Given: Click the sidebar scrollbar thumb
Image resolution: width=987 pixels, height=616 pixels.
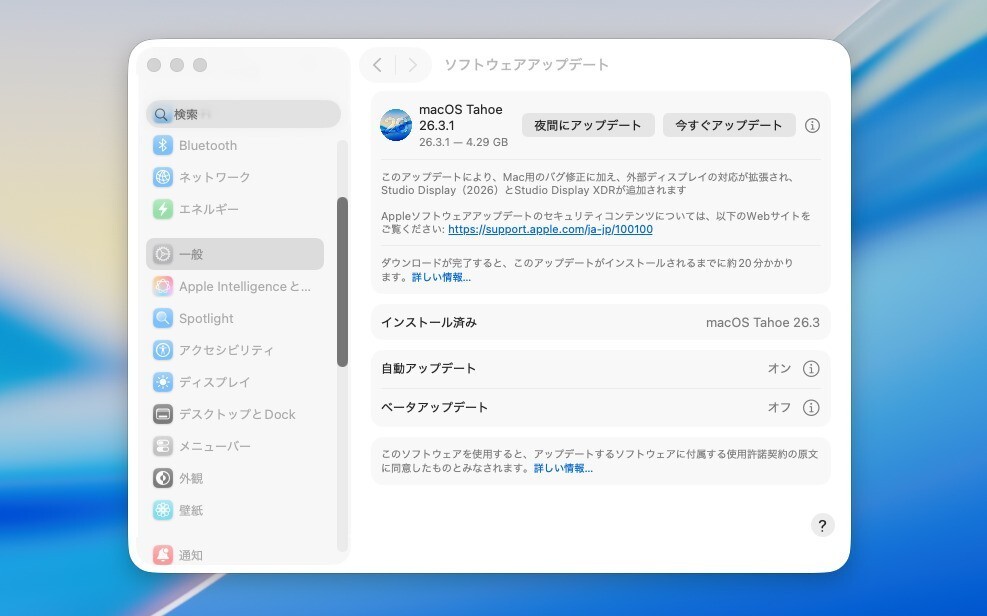Looking at the screenshot, I should (342, 280).
